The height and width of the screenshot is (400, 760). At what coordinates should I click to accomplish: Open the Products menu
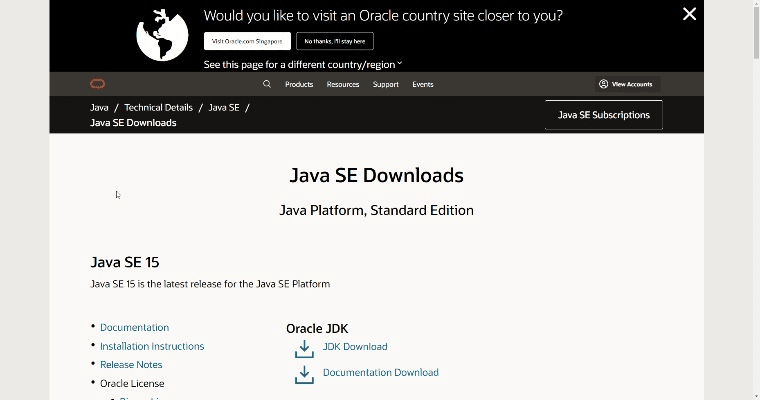299,84
